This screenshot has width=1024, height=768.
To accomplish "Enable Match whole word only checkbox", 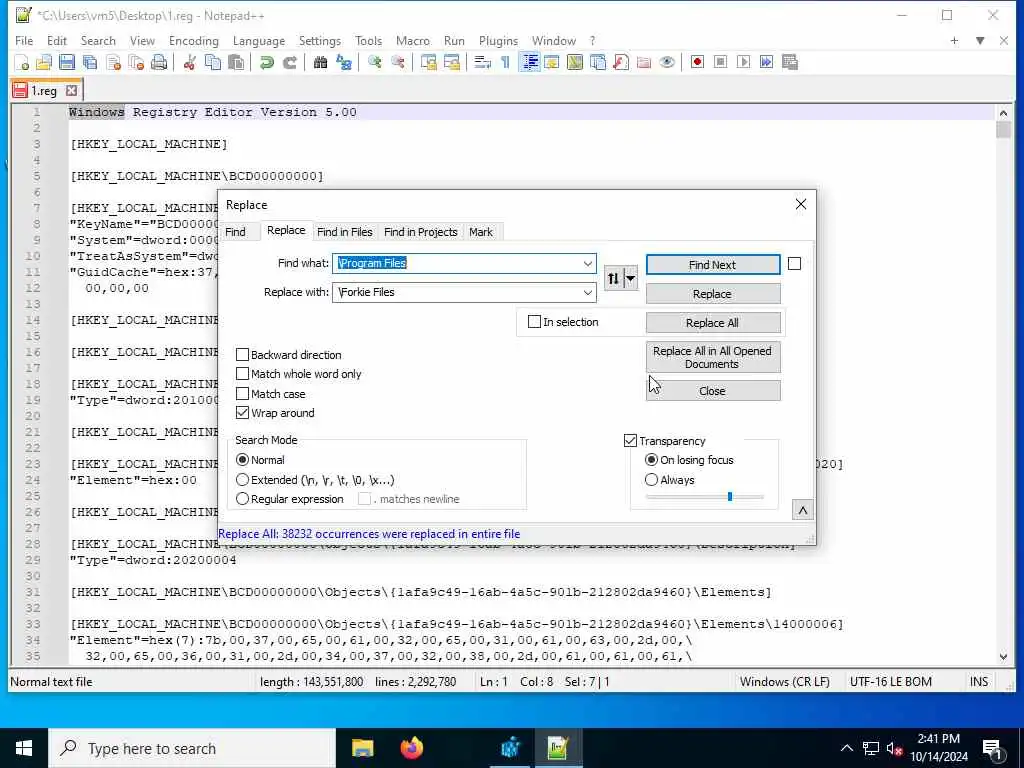I will click(242, 374).
